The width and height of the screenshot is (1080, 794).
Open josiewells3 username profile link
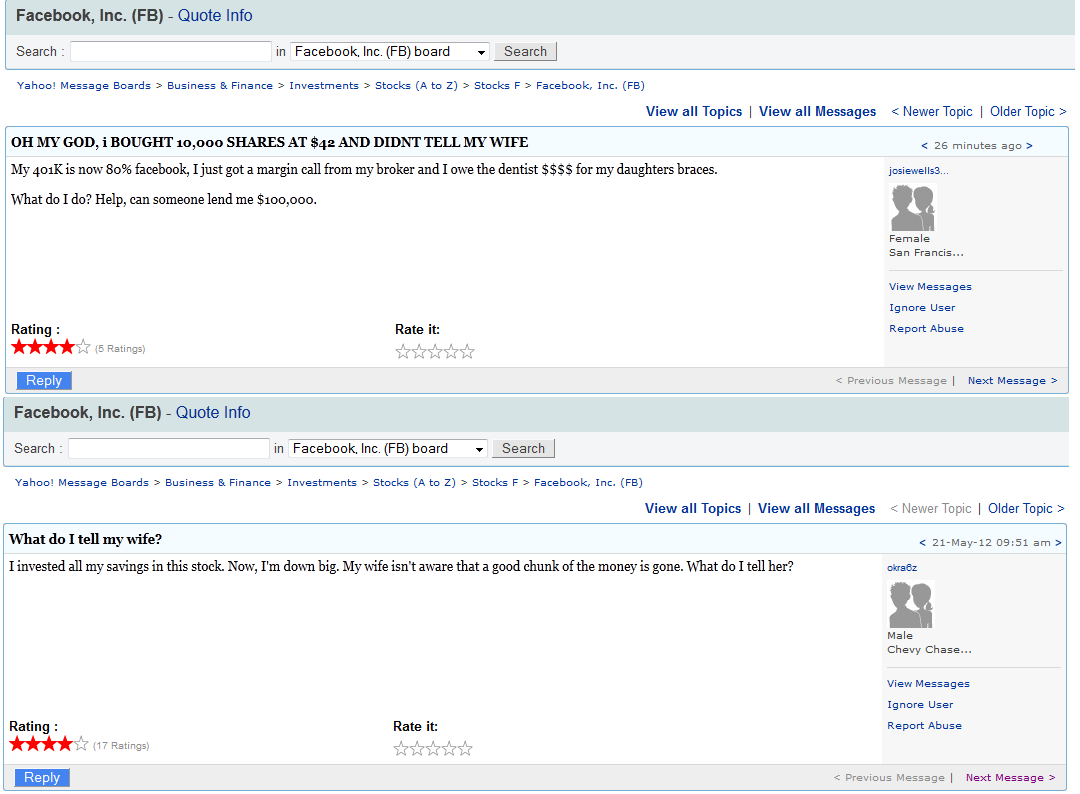[x=918, y=171]
